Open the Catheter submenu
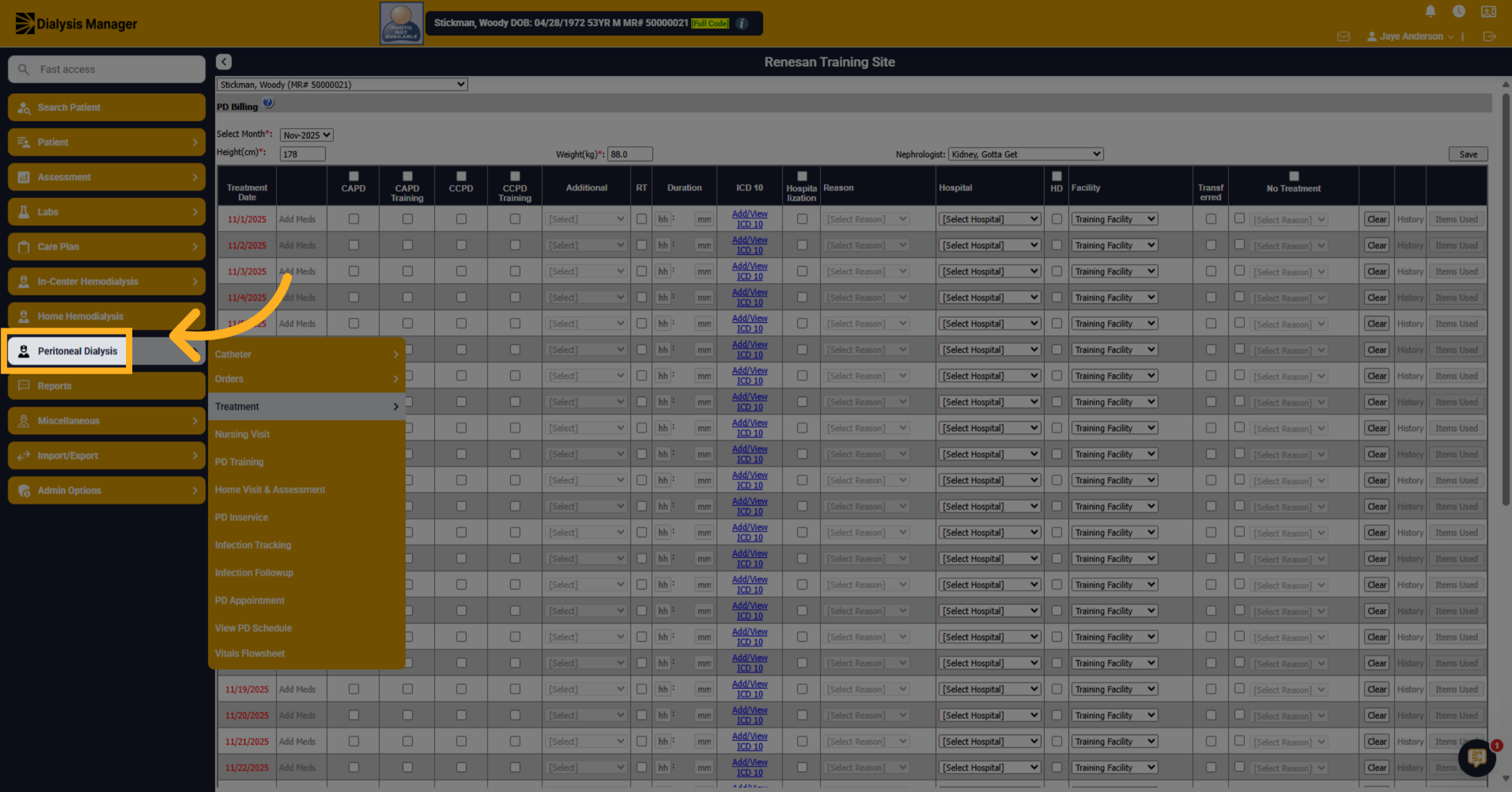Image resolution: width=1512 pixels, height=792 pixels. point(306,354)
